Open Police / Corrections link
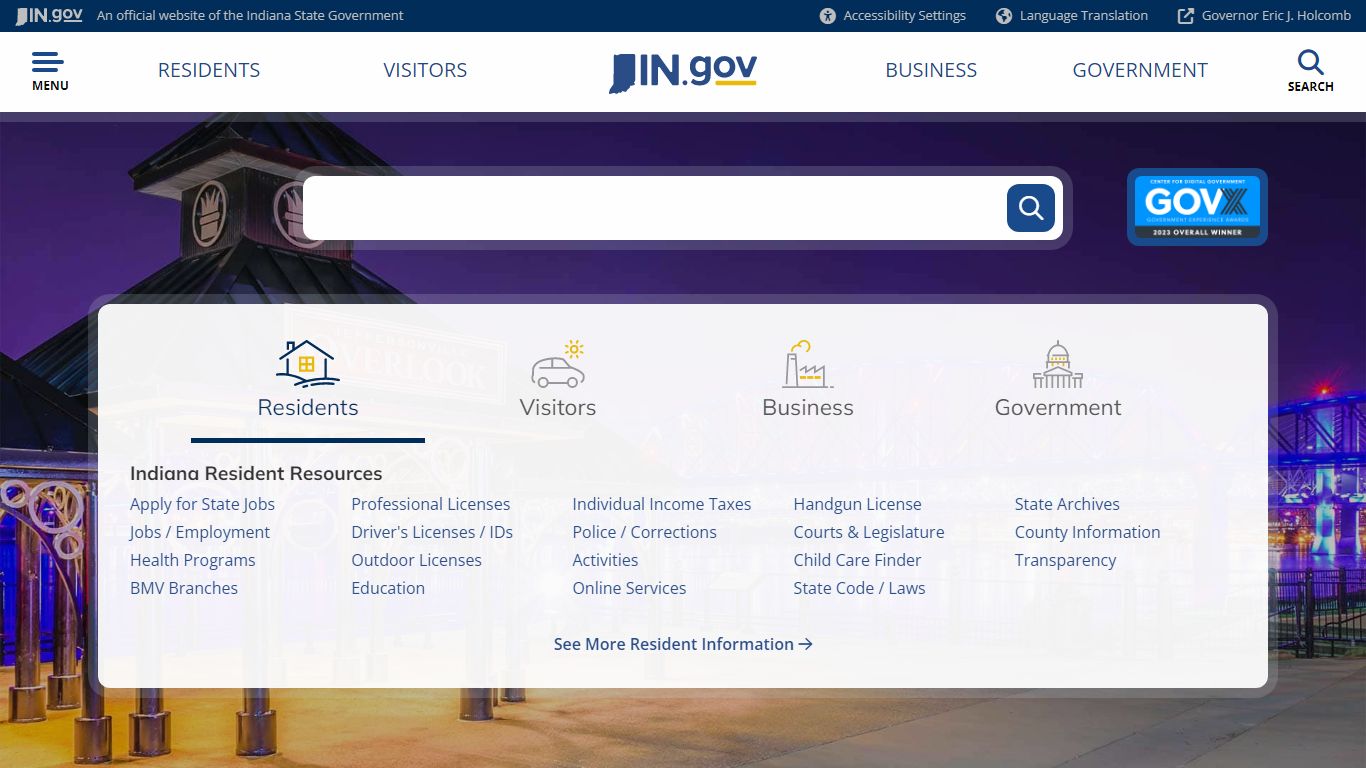This screenshot has width=1366, height=768. pyautogui.click(x=645, y=532)
